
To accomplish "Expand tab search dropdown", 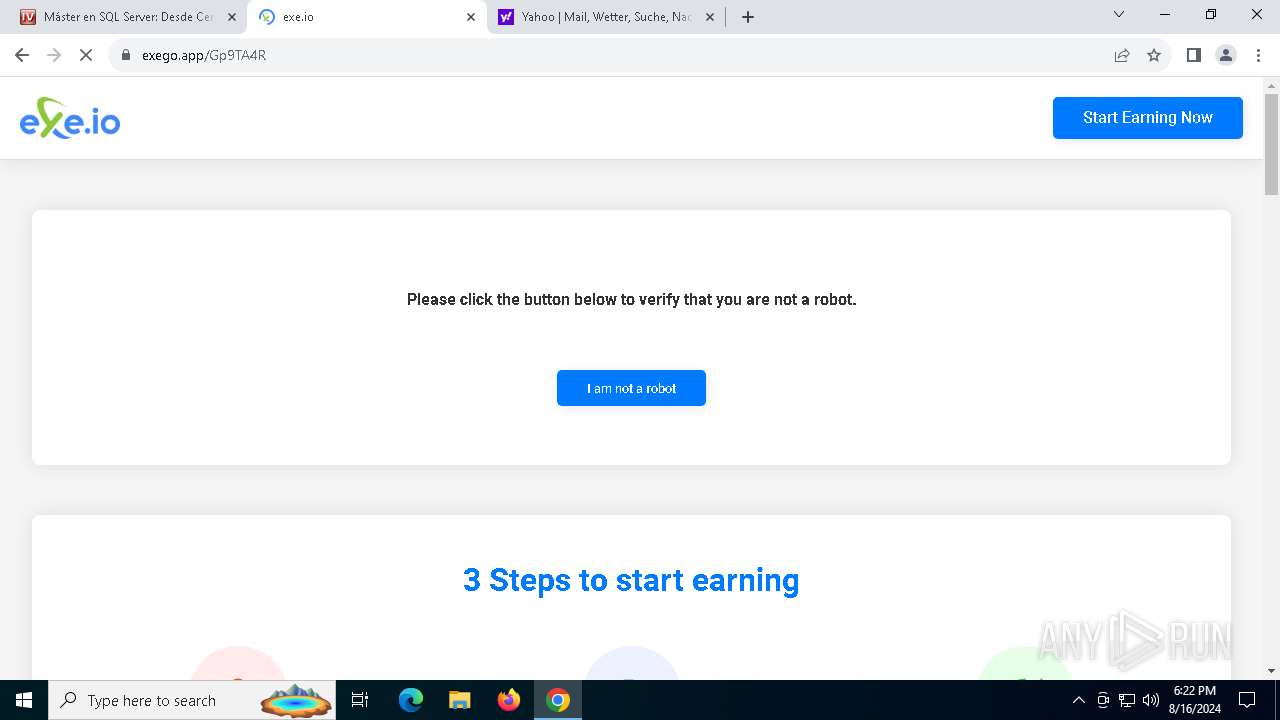I will (1119, 15).
